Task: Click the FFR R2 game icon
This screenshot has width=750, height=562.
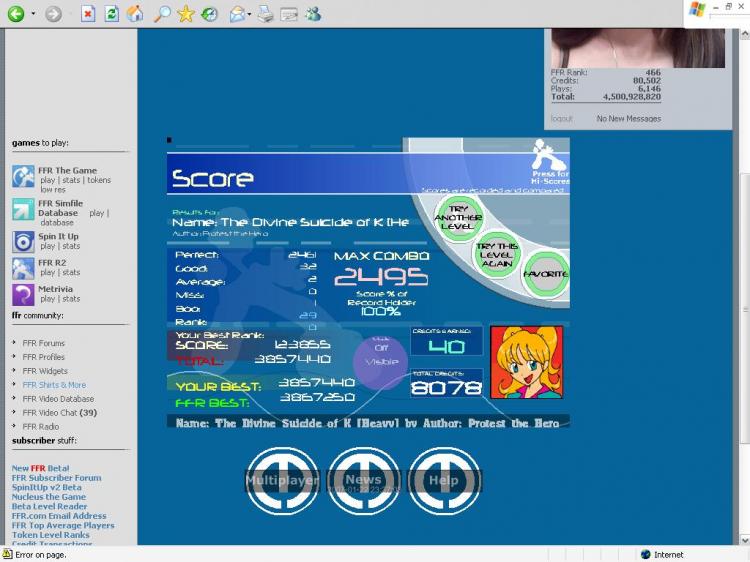Action: [23, 268]
